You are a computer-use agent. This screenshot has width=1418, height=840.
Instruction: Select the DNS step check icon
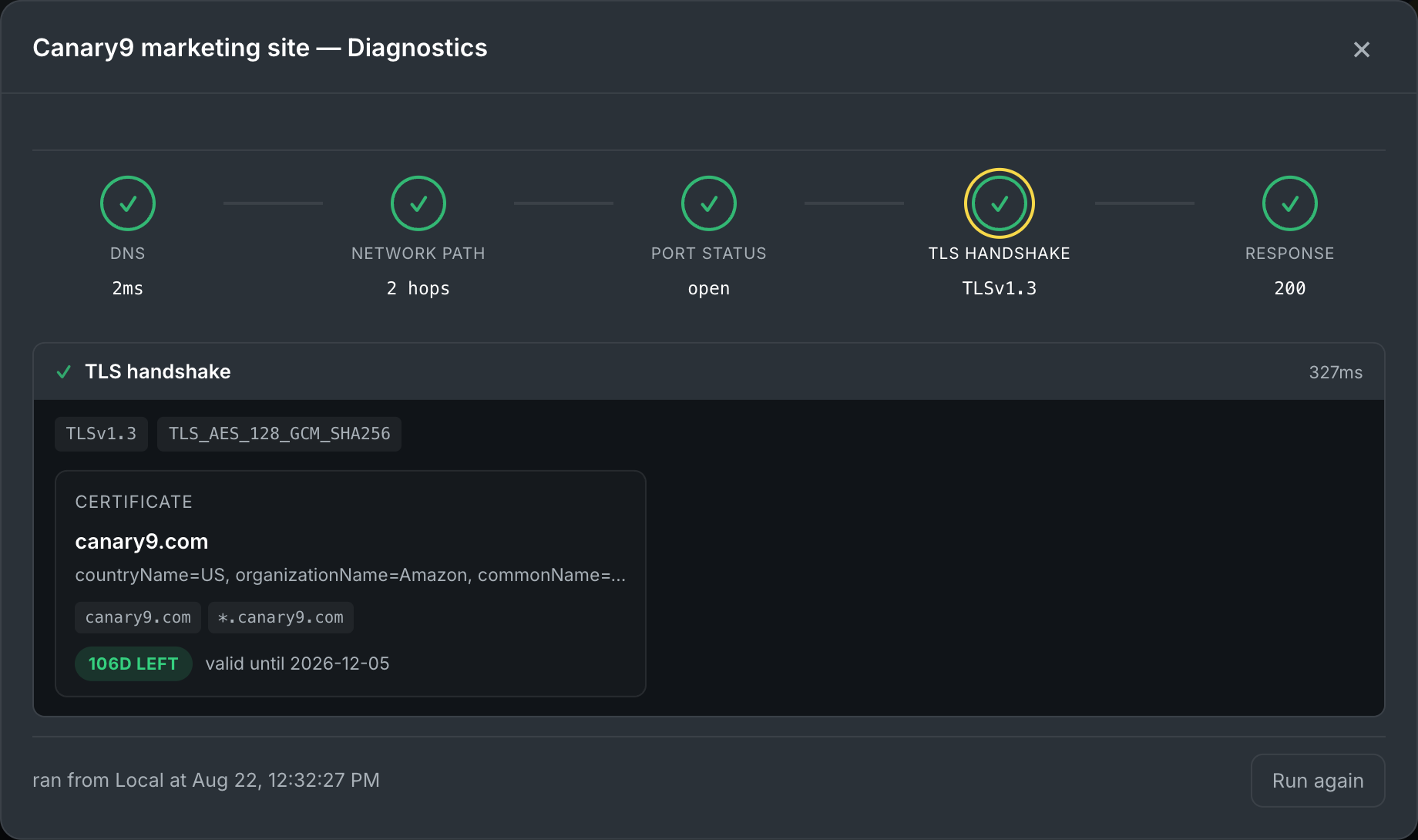[x=128, y=203]
